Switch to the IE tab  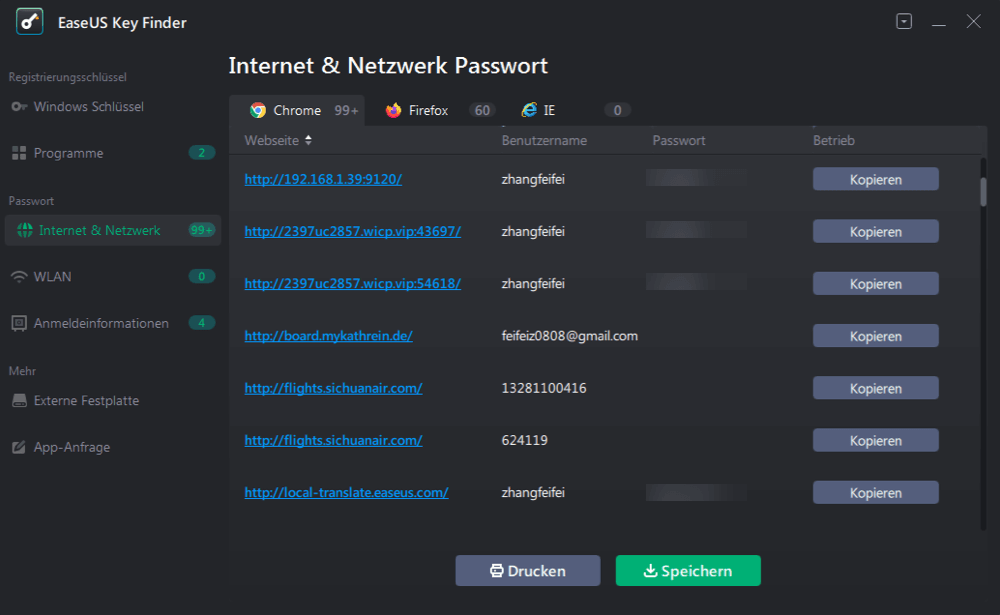coord(549,110)
